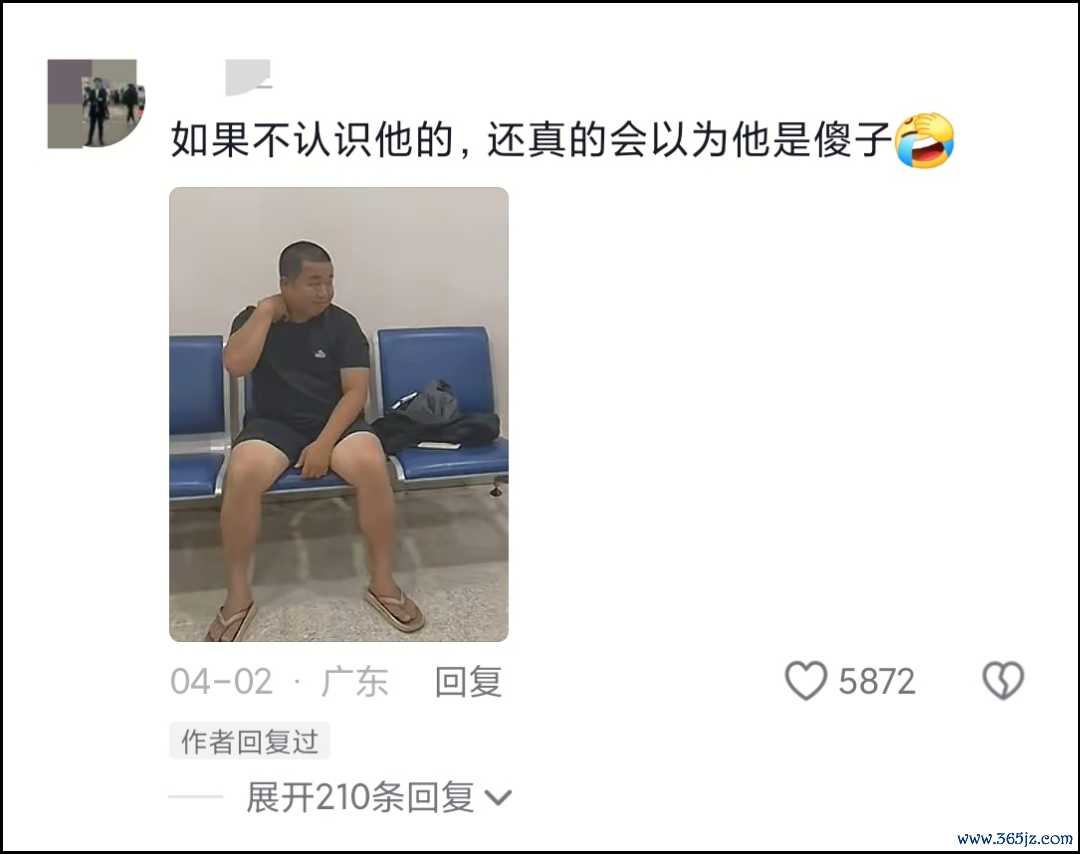This screenshot has width=1080, height=854.
Task: Open the commenter's avatar profile
Action: (96, 103)
